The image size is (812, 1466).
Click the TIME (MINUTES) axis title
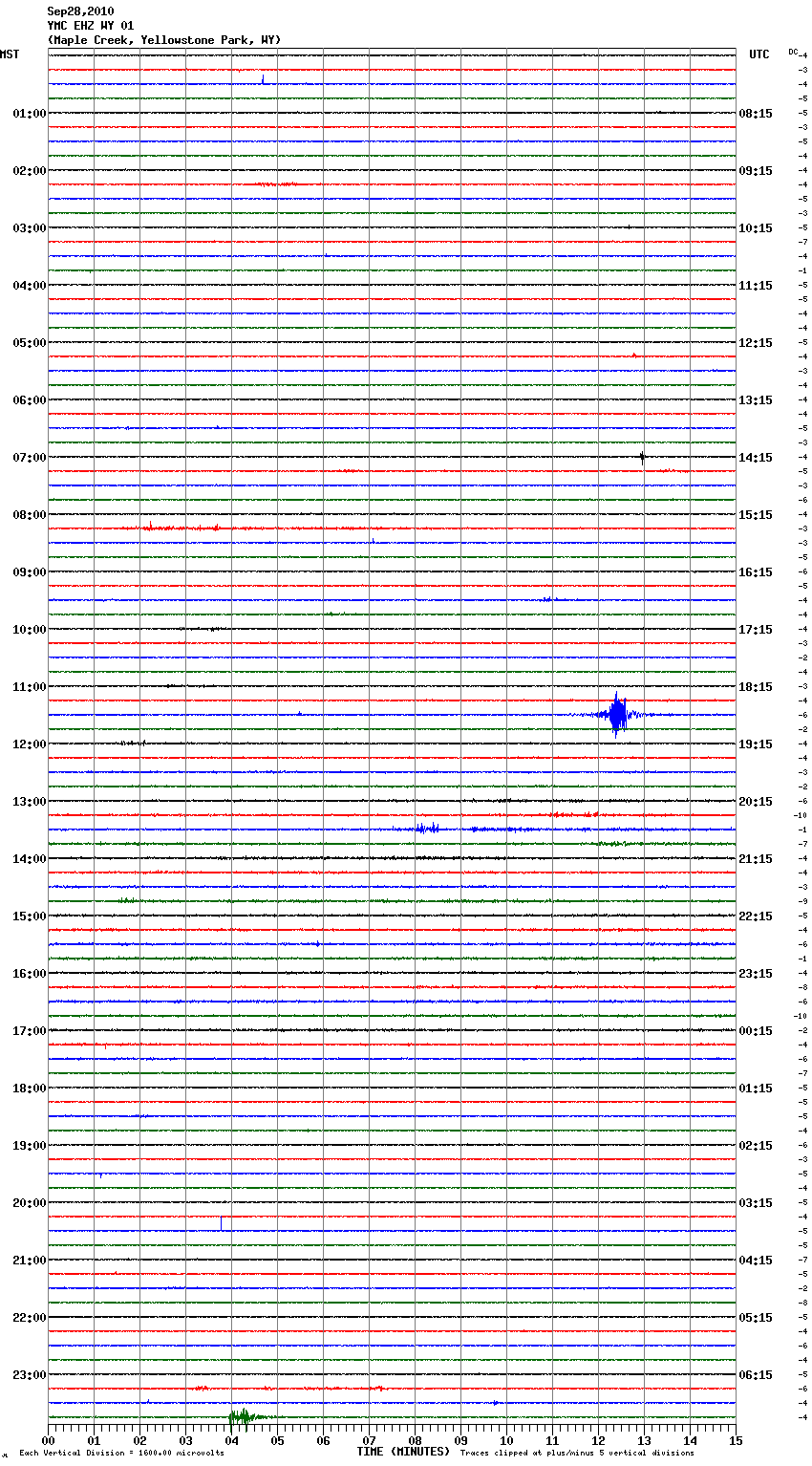tap(403, 1452)
